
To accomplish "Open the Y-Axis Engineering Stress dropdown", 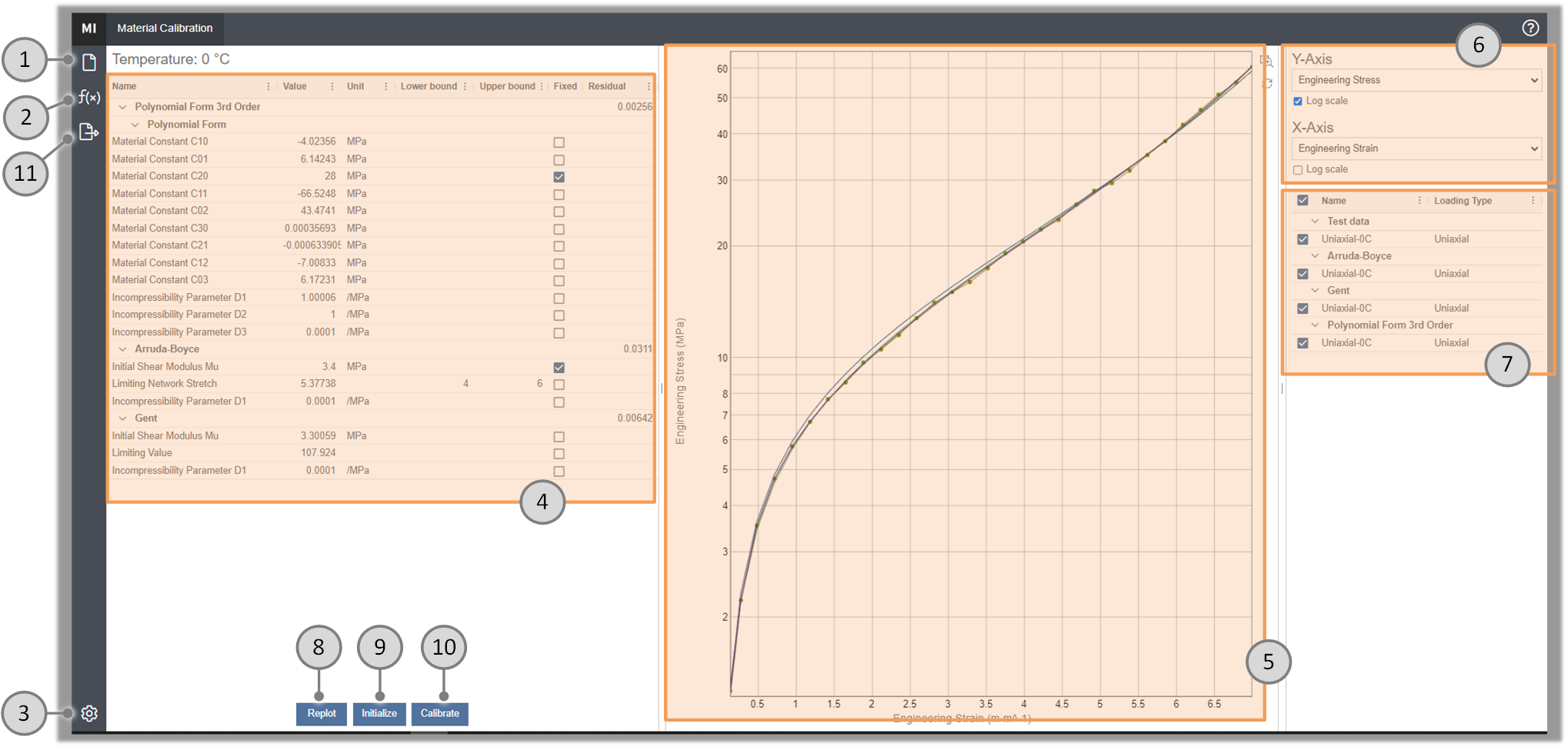I will [x=1416, y=80].
